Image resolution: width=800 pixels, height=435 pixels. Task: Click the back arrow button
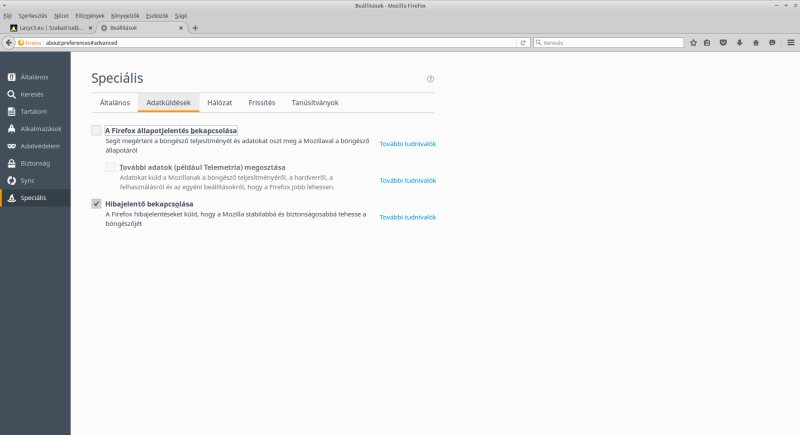tap(9, 43)
